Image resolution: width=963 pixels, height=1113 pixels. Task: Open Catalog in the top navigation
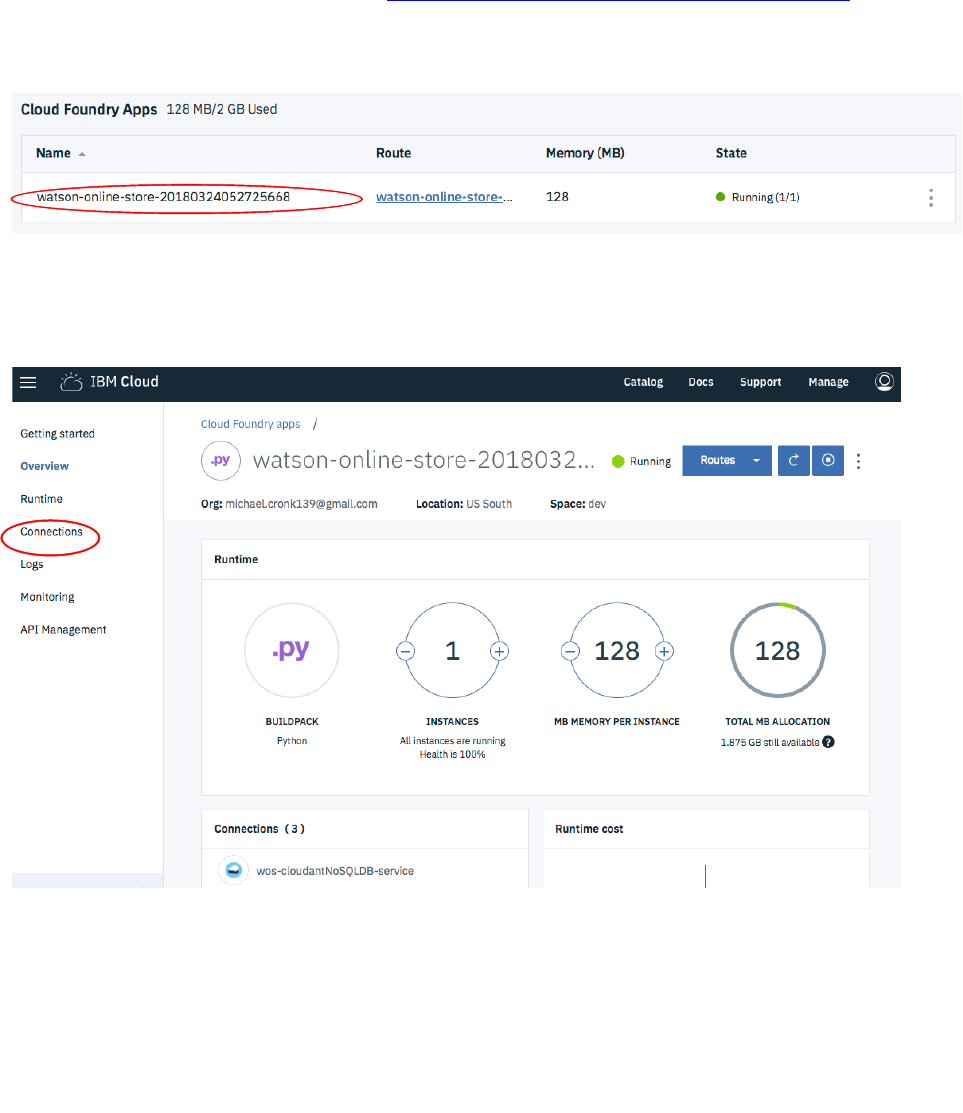point(644,382)
